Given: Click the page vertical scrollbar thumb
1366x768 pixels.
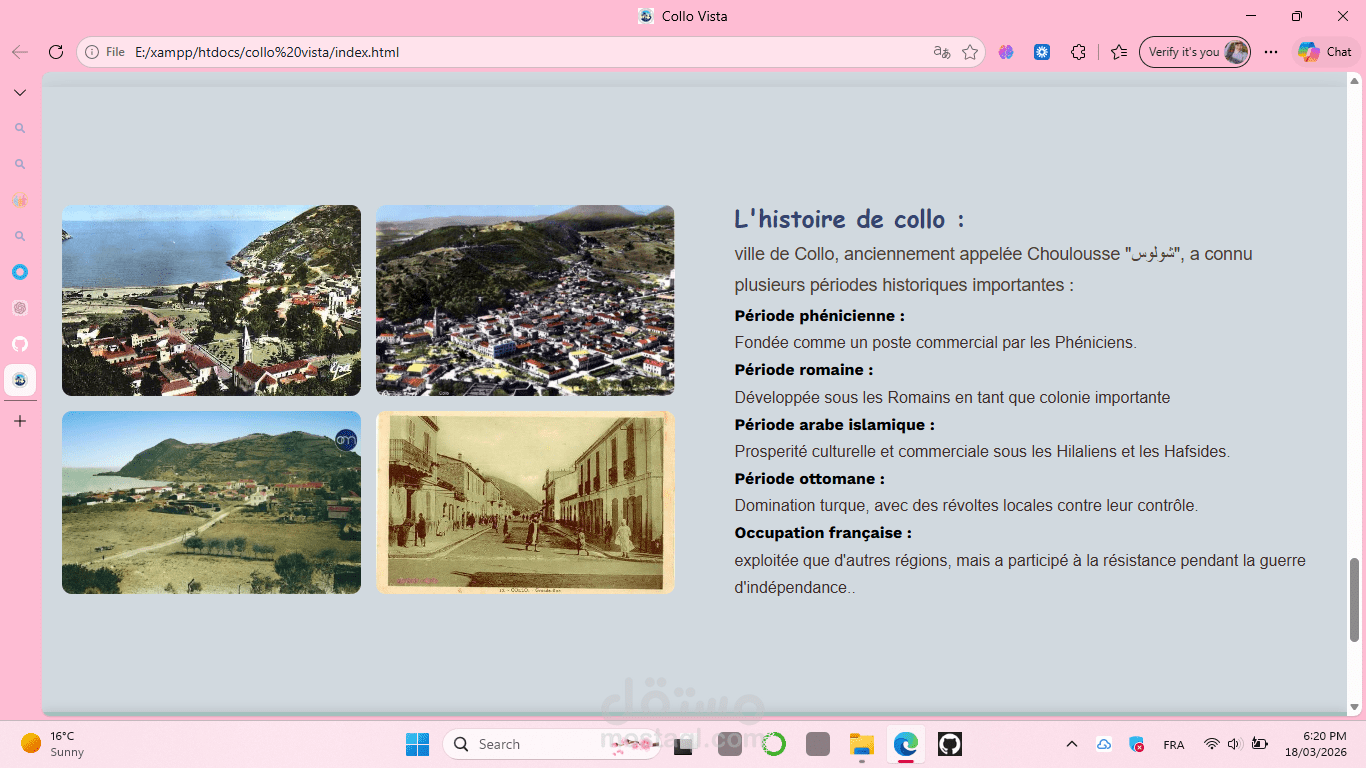Looking at the screenshot, I should click(x=1355, y=599).
